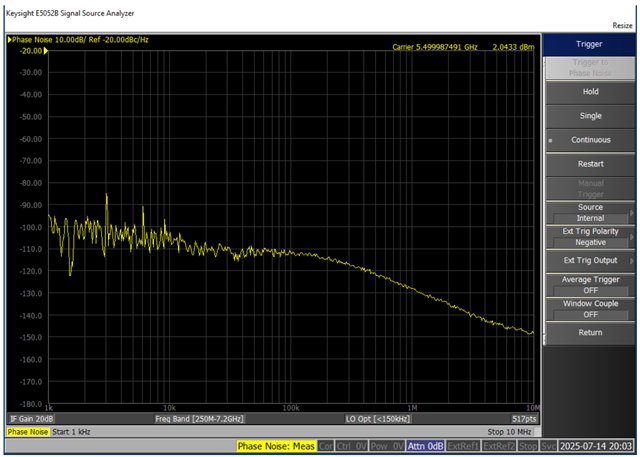The width and height of the screenshot is (640, 457).
Task: Click the ExtRef1 status indicator
Action: click(463, 446)
